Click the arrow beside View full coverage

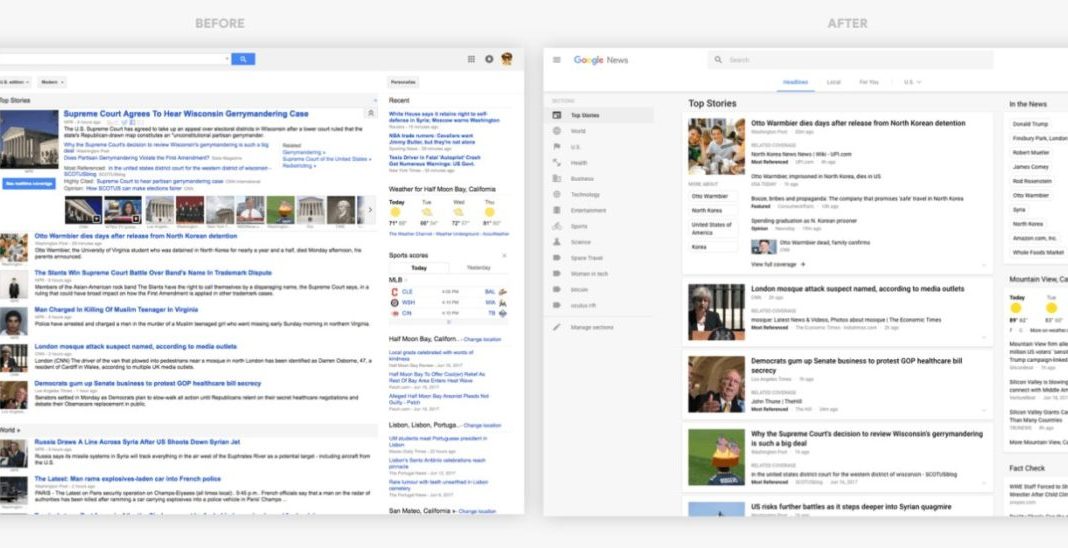click(803, 264)
